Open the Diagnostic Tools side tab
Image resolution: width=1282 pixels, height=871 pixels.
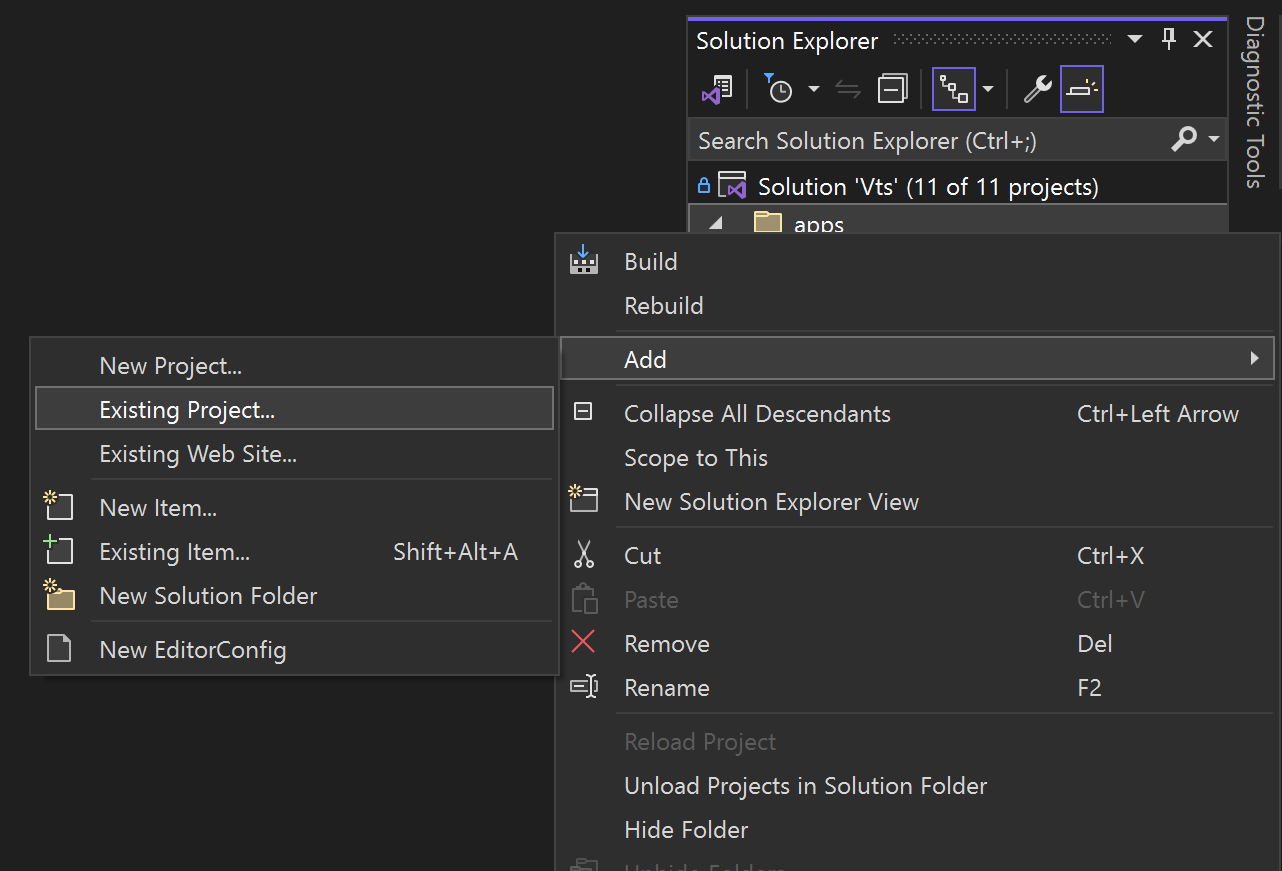point(1255,102)
